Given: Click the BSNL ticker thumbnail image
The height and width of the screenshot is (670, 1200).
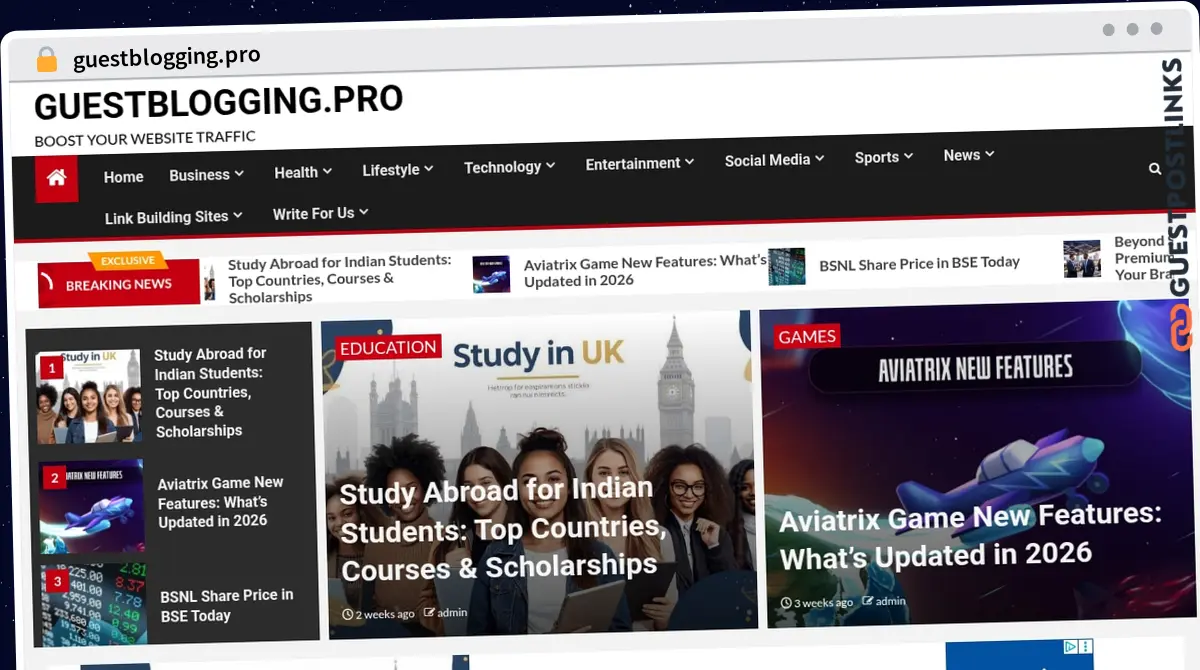Looking at the screenshot, I should [x=787, y=266].
